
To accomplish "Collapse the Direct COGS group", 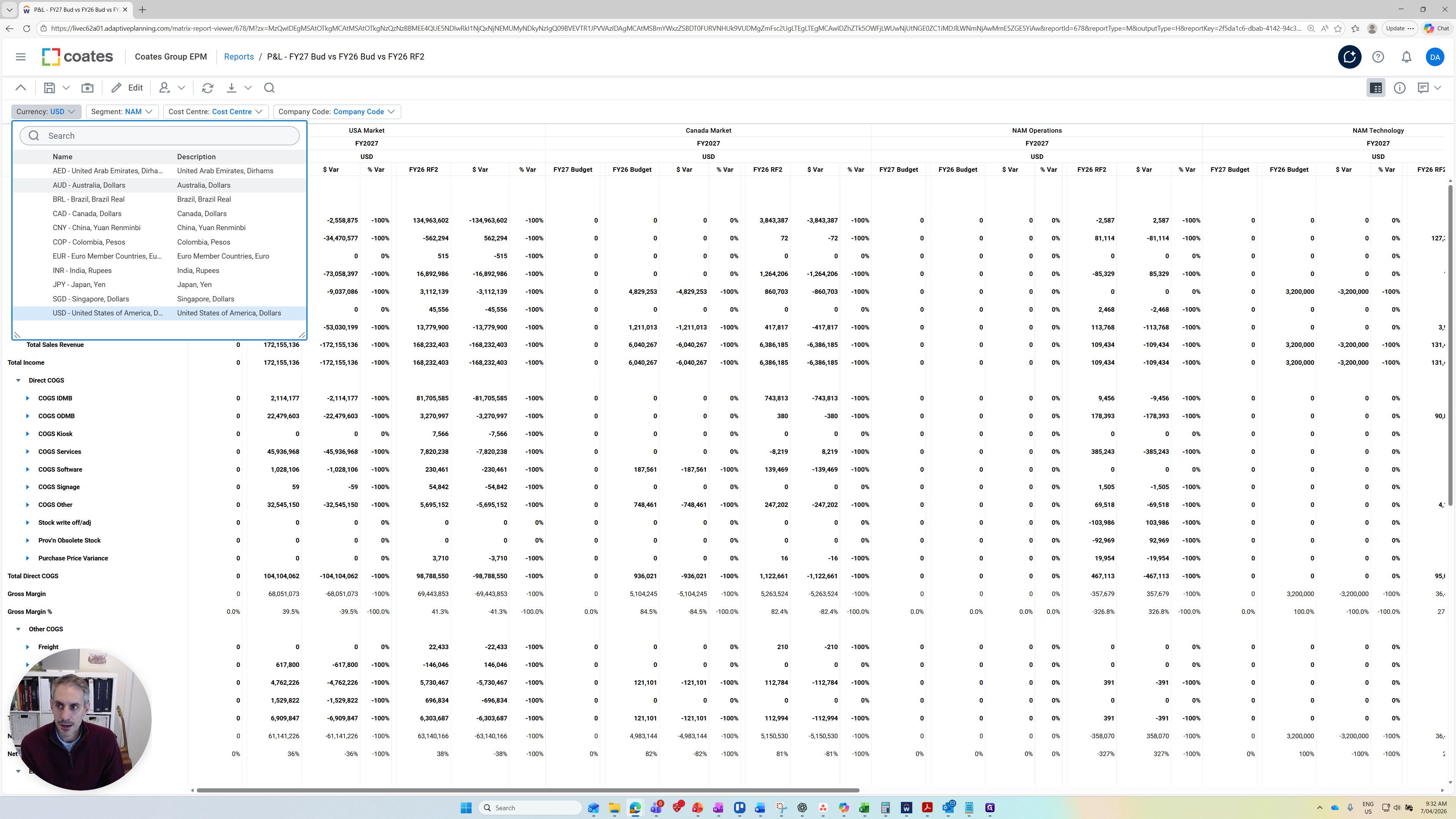I will point(18,380).
